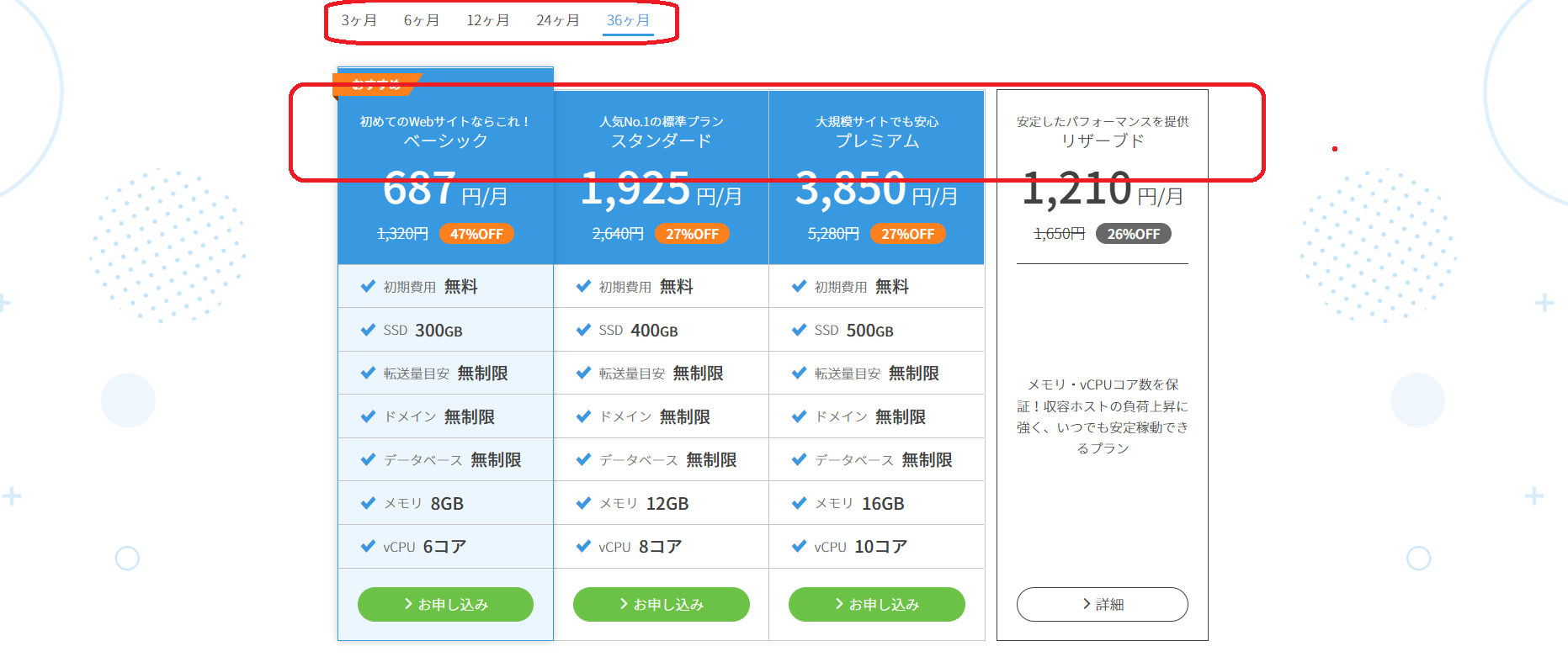Apply for the プレミアム plan

click(876, 604)
